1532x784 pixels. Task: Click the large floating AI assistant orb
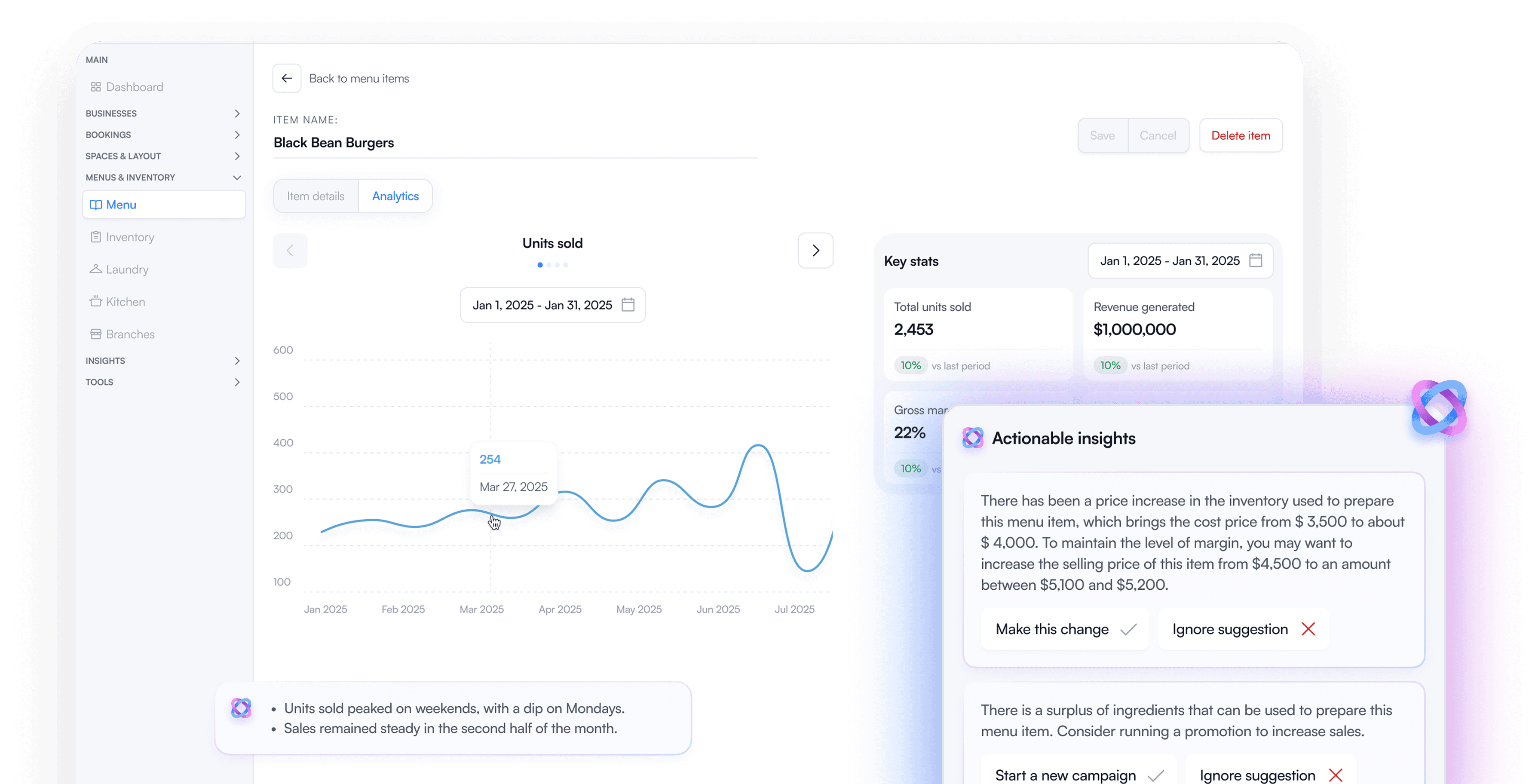tap(1439, 408)
